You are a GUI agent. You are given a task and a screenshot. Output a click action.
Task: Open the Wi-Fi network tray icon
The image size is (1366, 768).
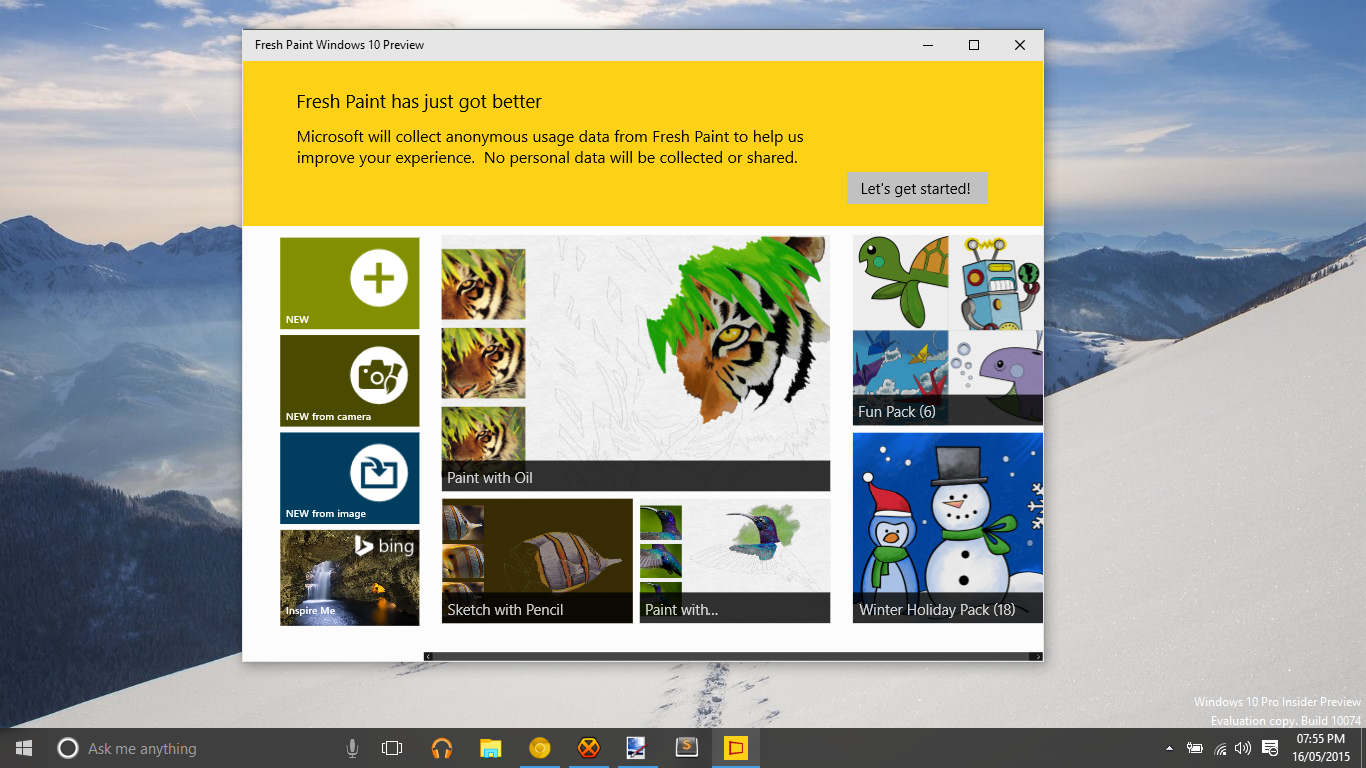1220,748
